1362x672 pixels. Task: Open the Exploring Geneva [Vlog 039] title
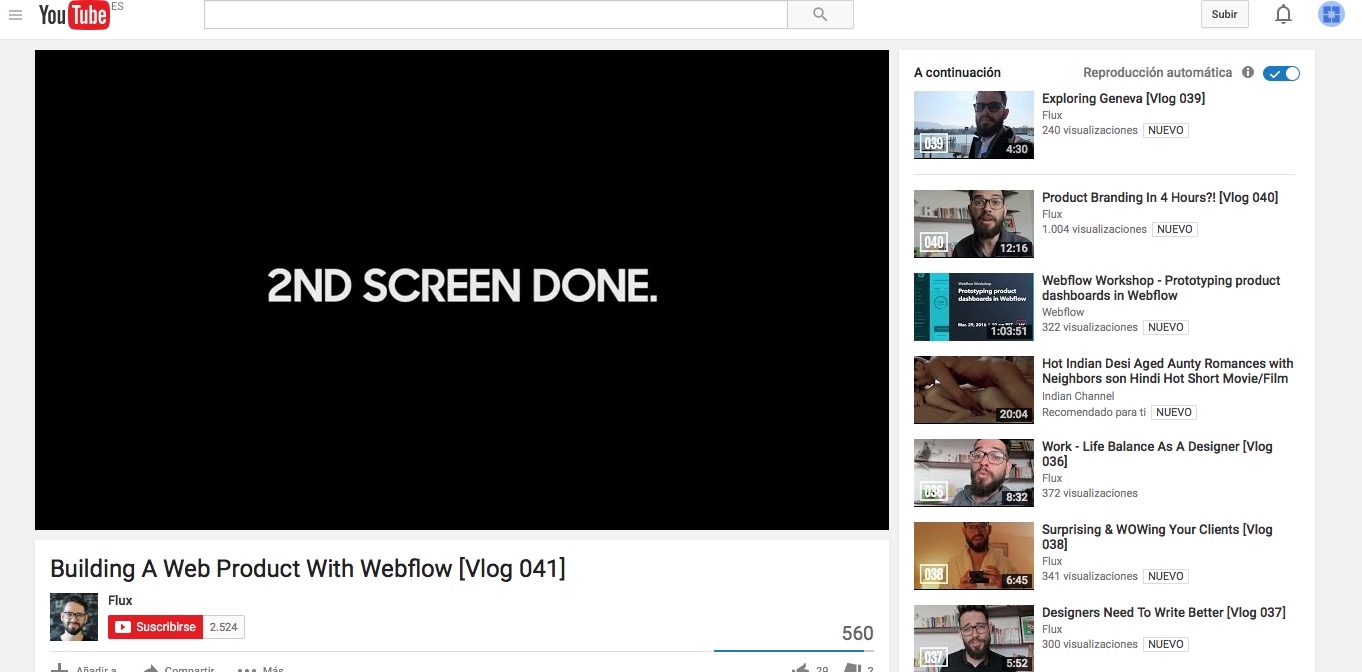click(x=1123, y=99)
